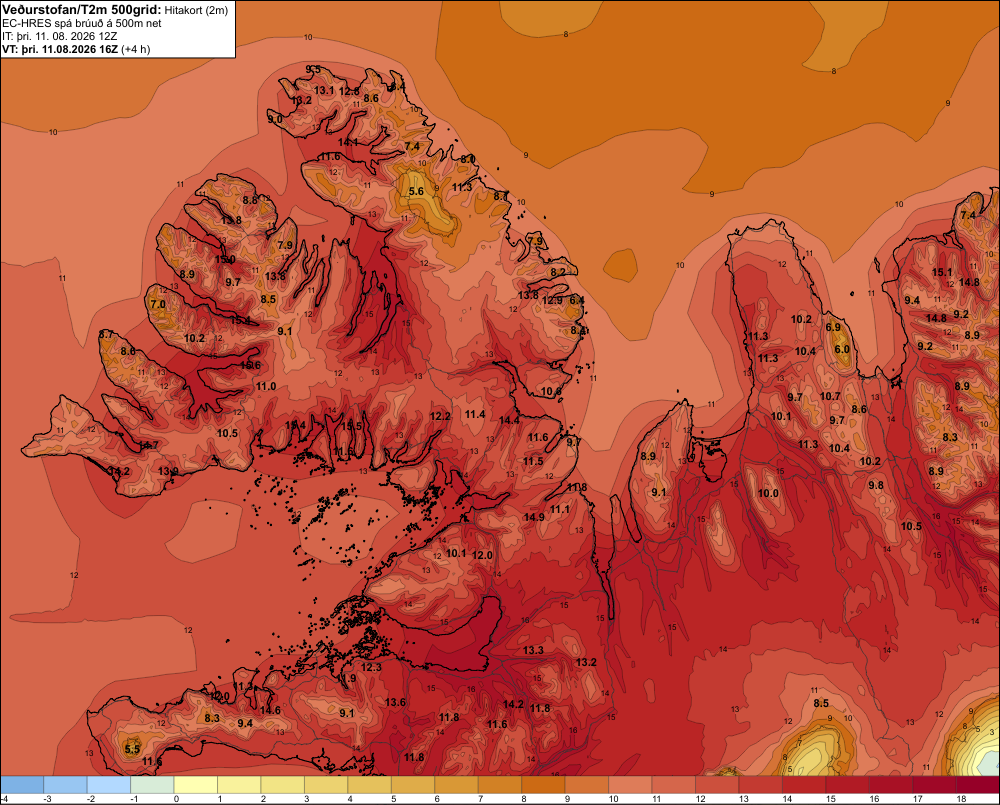Click the 9.8 temperature label
The image size is (1000, 805).
pos(876,485)
